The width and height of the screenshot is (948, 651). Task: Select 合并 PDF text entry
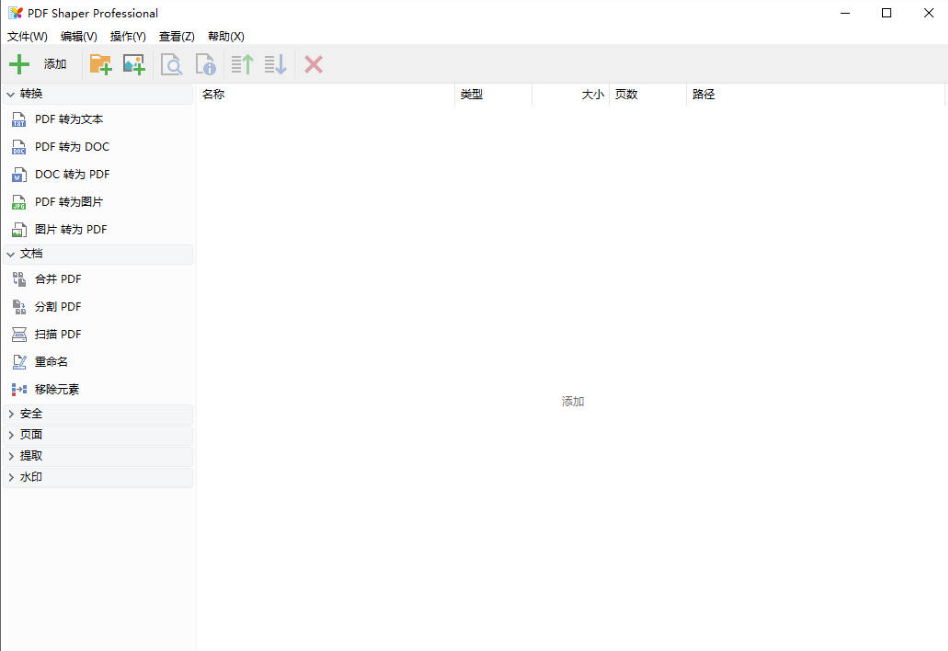pos(58,279)
